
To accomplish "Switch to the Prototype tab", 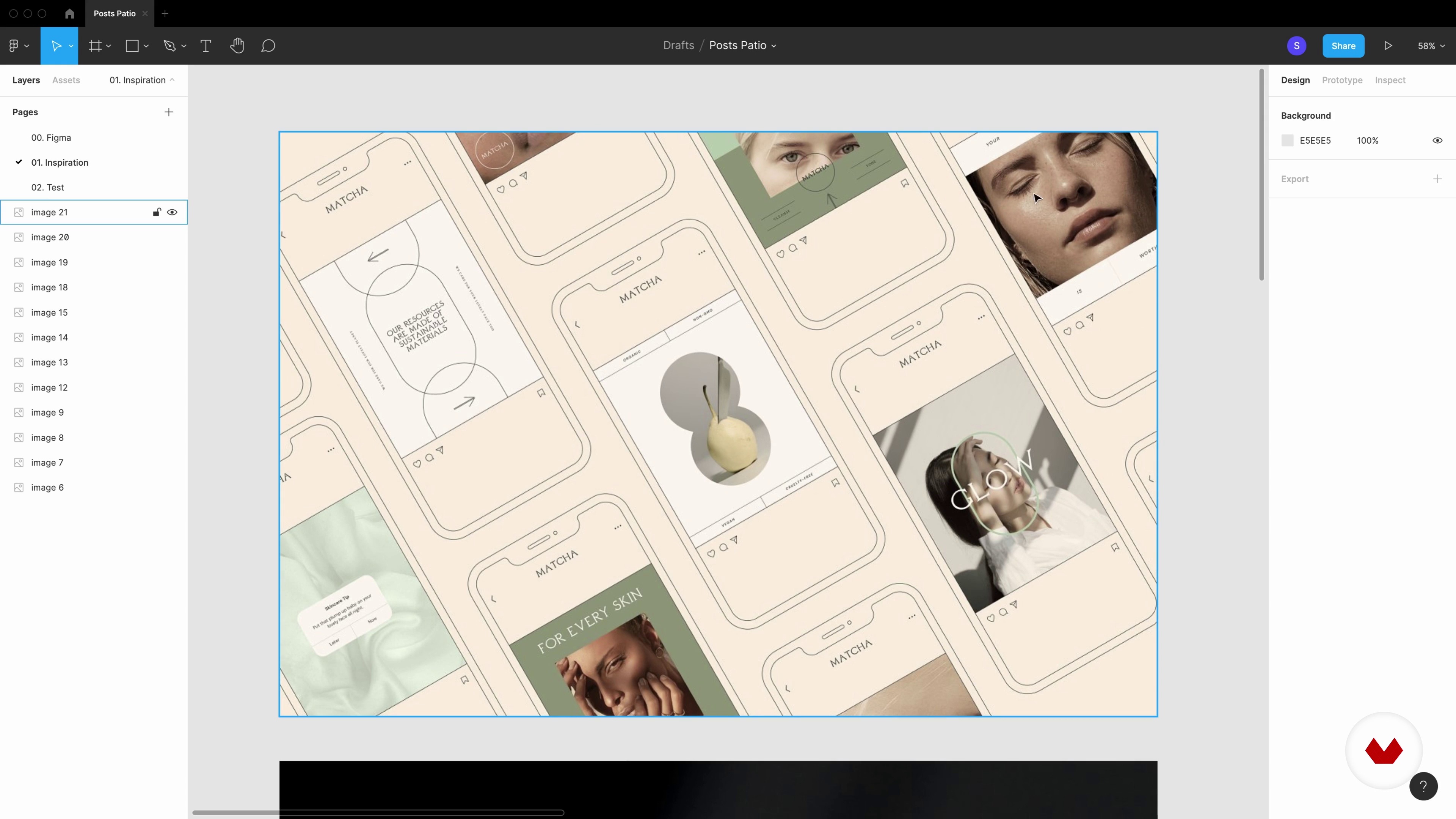I will 1342,80.
